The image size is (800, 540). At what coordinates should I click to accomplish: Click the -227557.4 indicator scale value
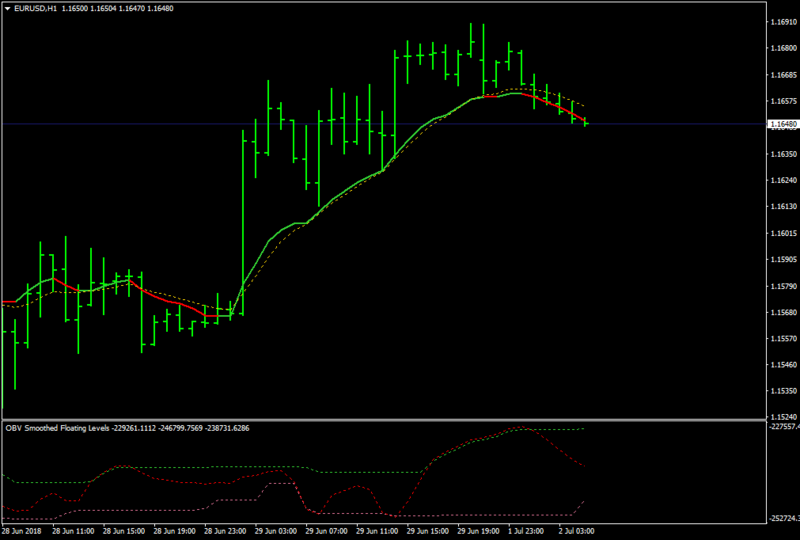click(784, 427)
